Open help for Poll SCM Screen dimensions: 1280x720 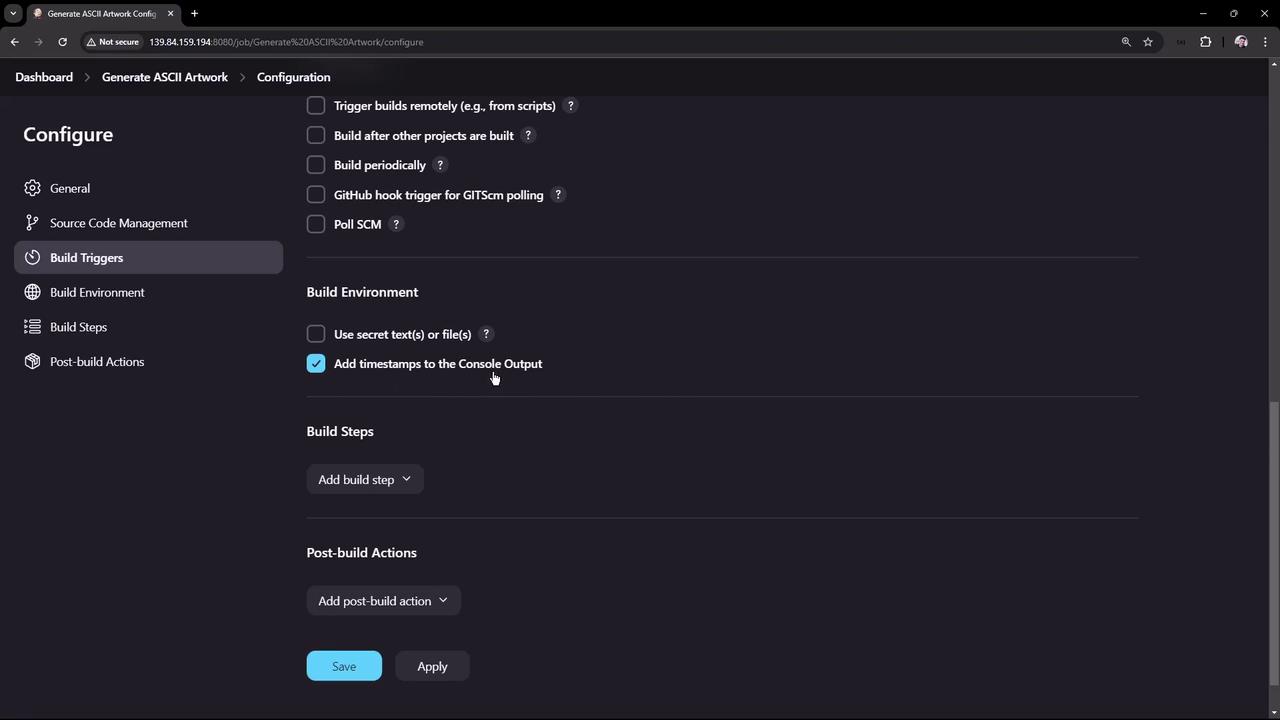pyautogui.click(x=396, y=224)
